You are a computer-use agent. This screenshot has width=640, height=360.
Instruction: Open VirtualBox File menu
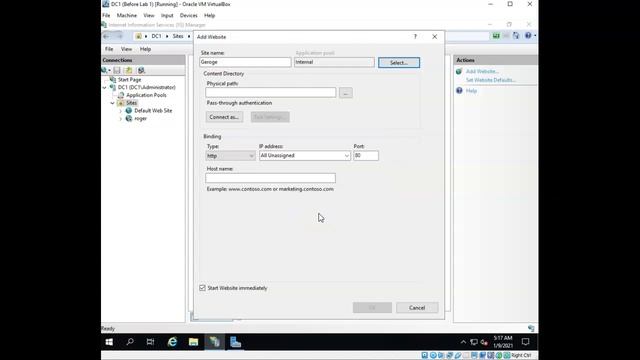[106, 16]
